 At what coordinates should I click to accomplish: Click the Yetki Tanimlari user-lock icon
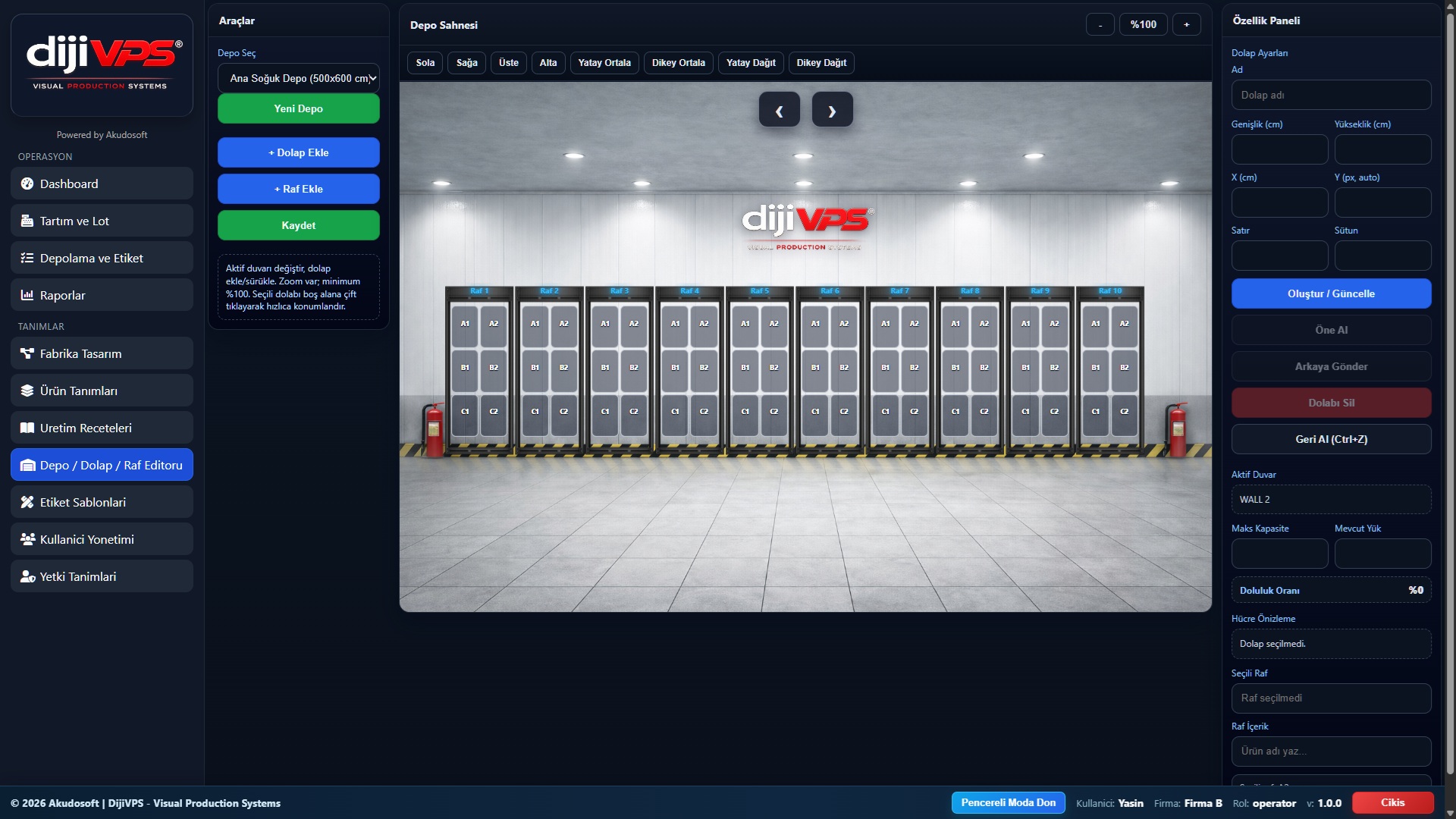tap(27, 576)
